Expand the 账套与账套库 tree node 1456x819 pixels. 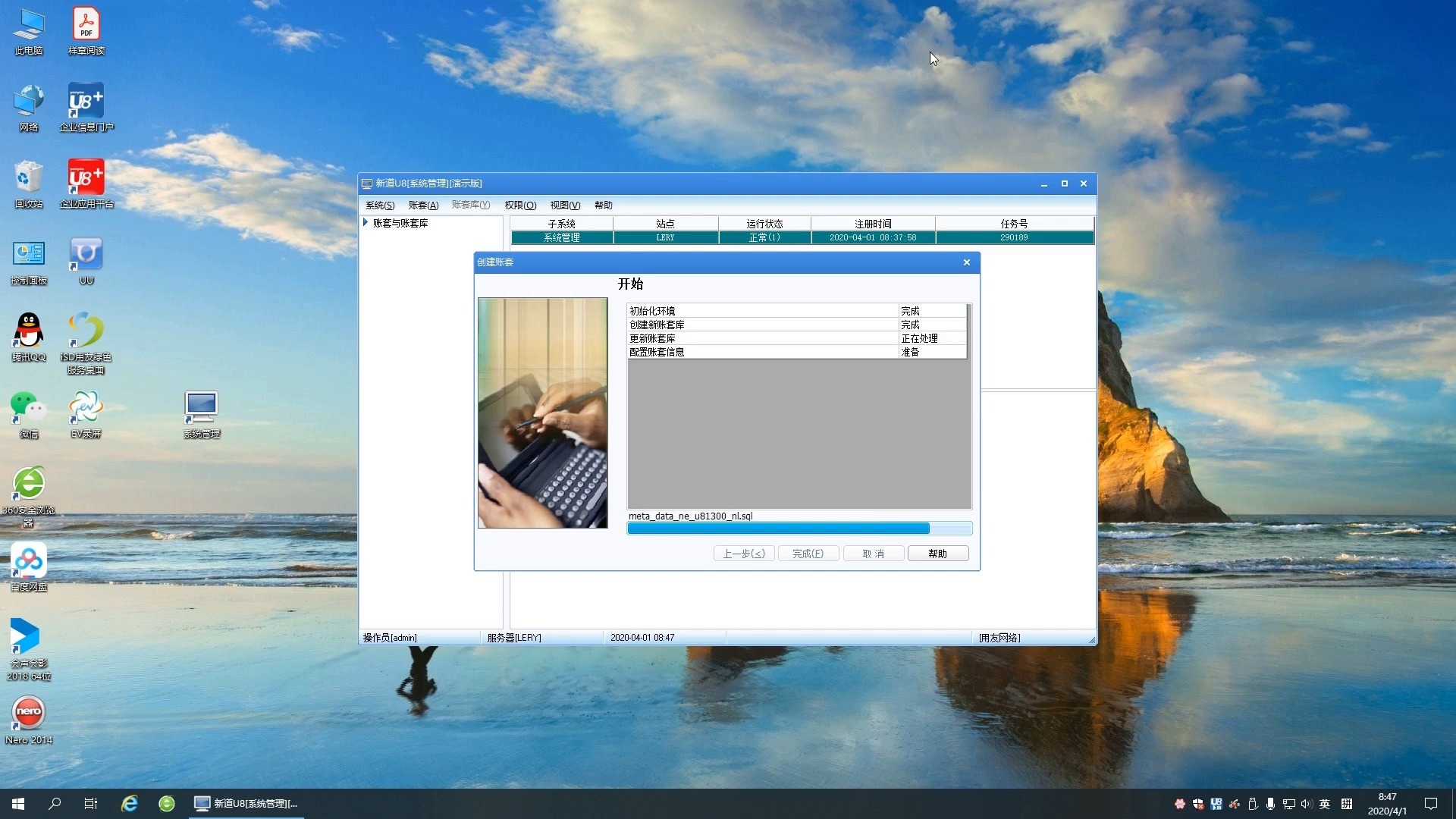[x=366, y=223]
